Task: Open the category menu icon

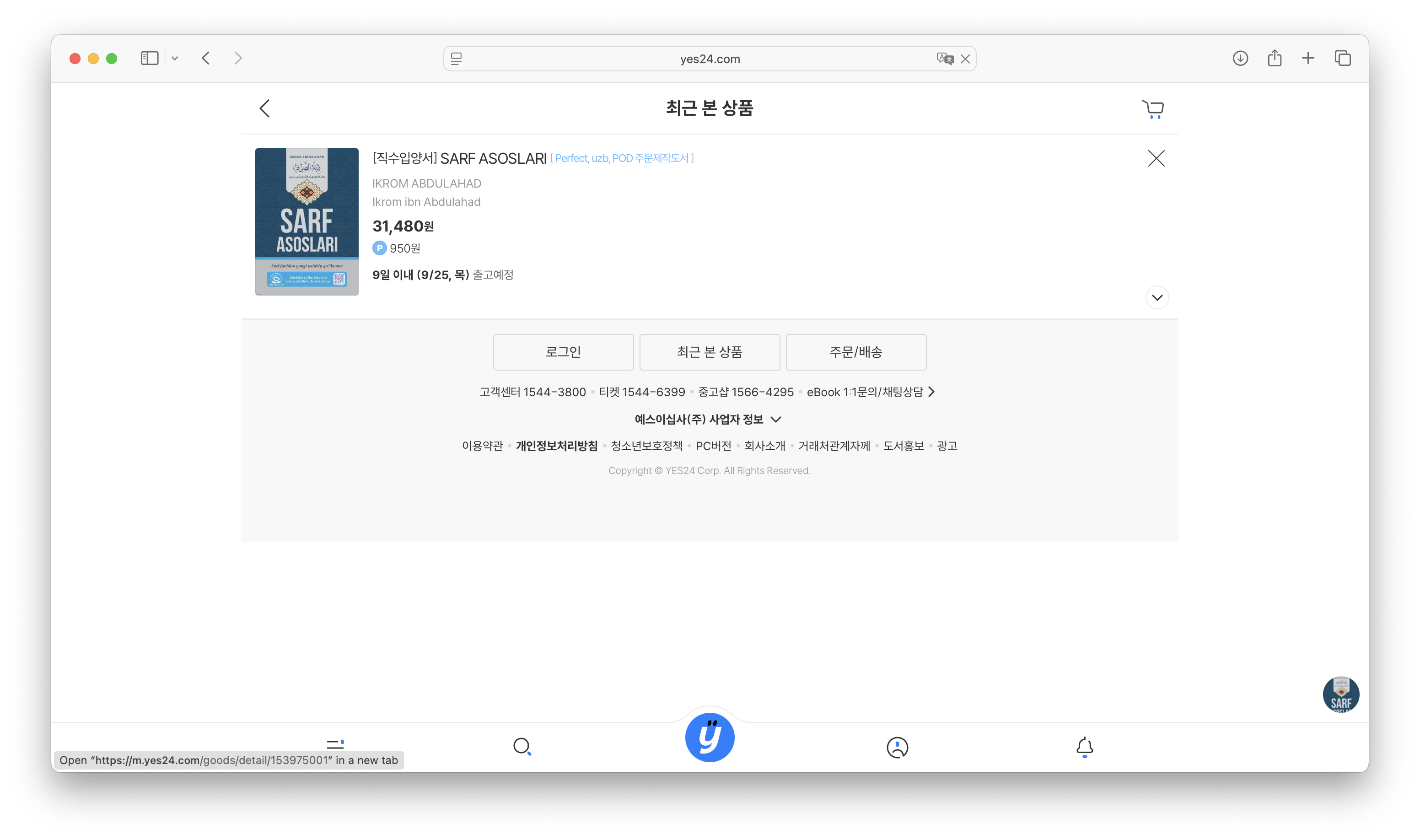Action: pos(335,743)
